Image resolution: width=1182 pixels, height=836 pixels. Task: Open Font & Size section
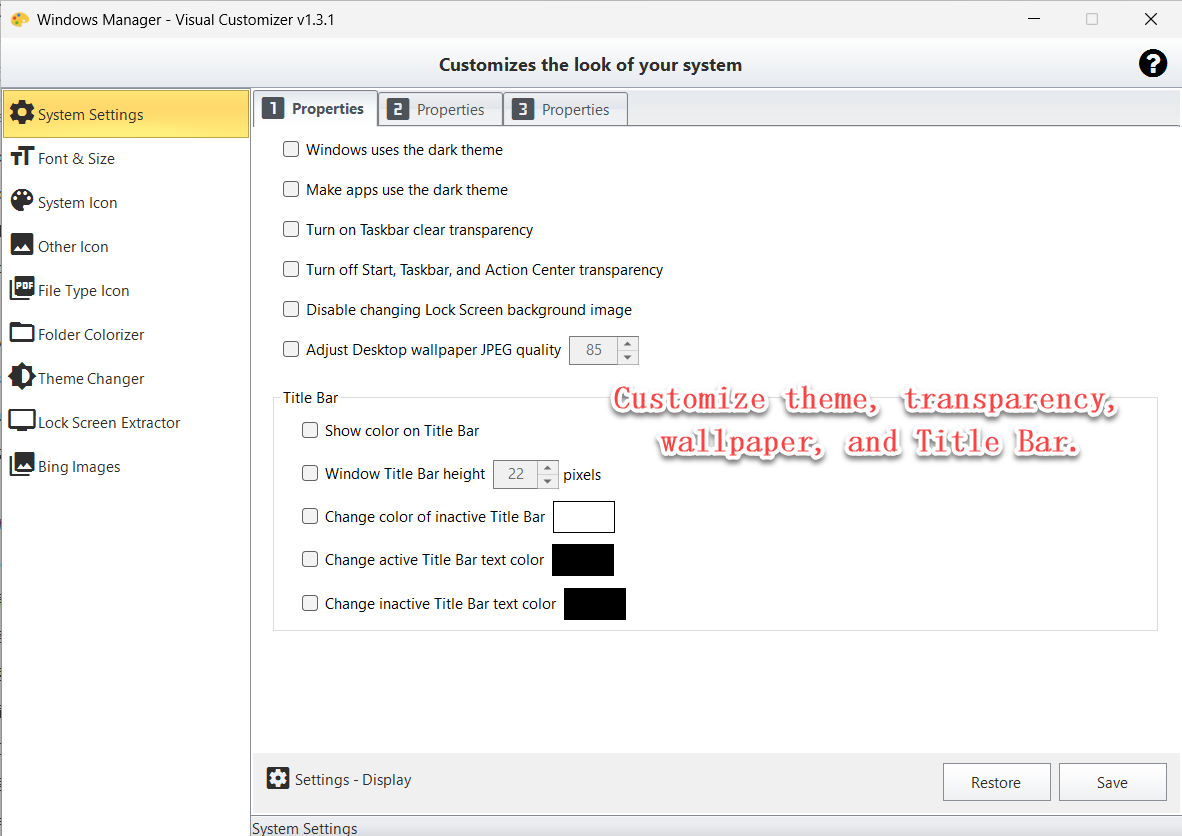click(x=126, y=158)
